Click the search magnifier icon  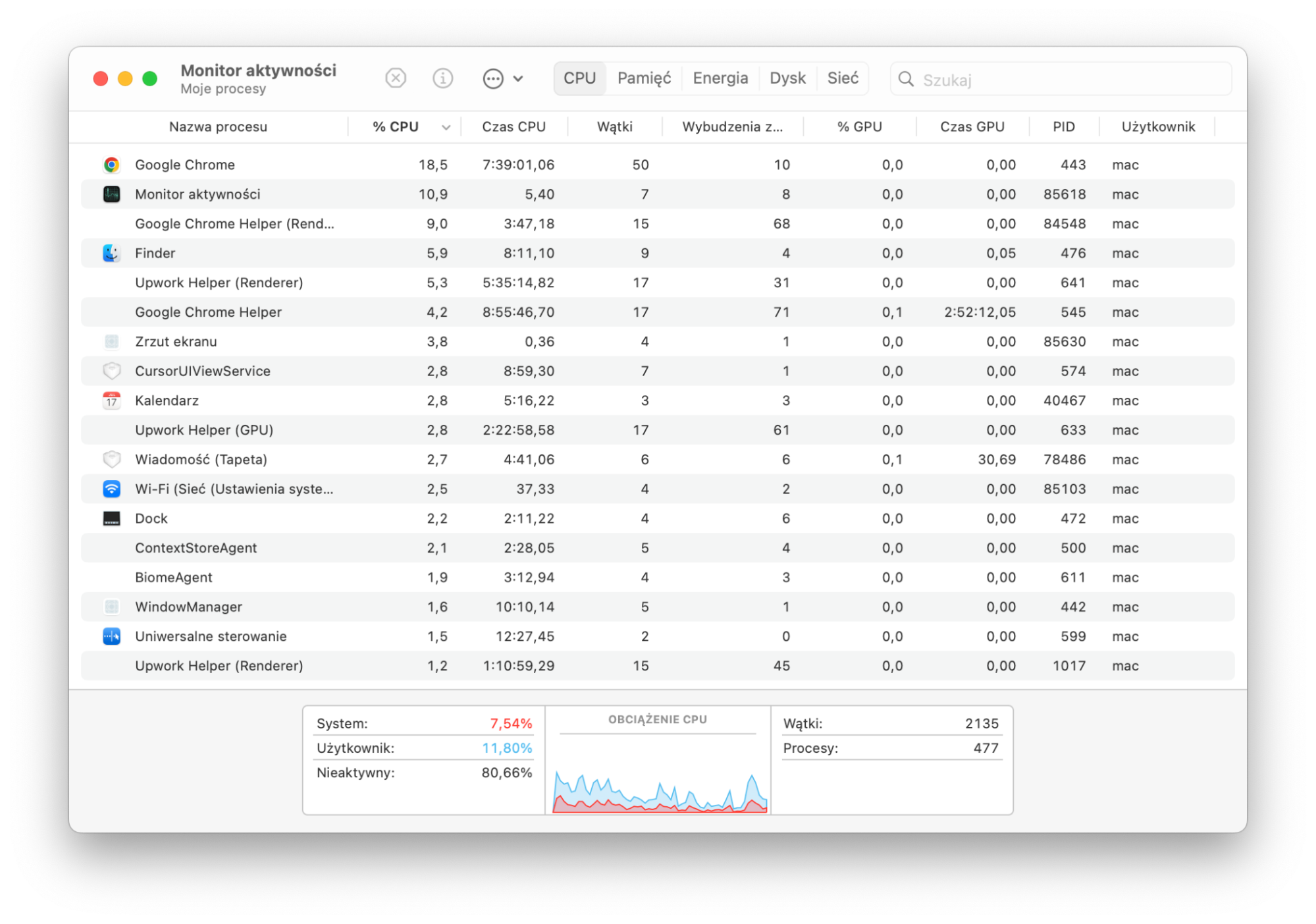pos(906,79)
